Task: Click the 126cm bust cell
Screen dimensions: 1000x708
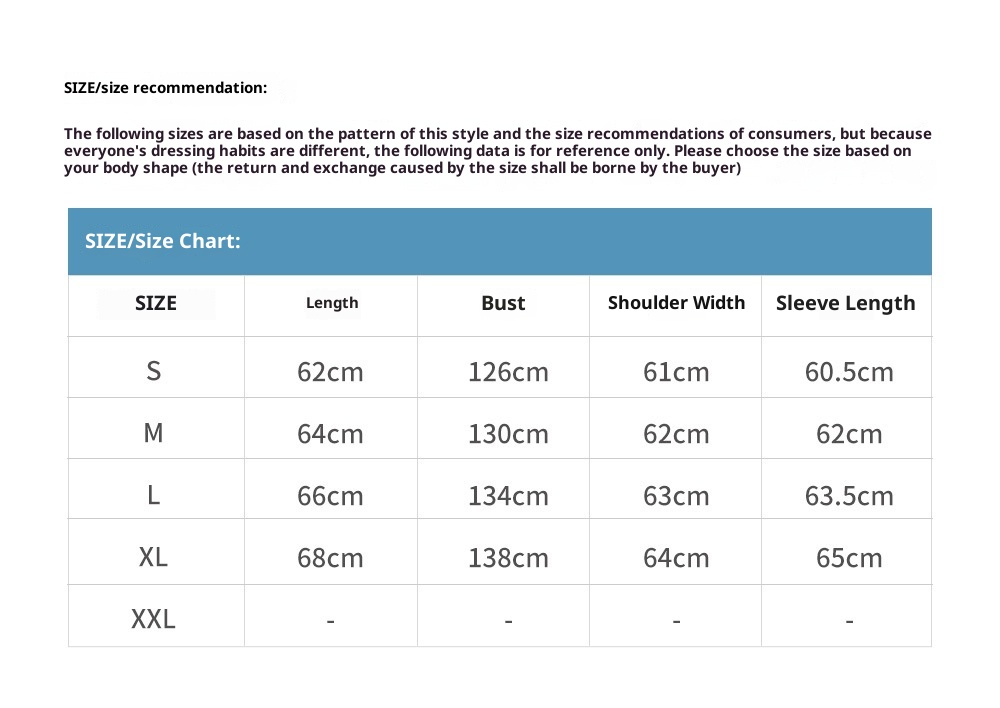Action: pyautogui.click(x=508, y=372)
